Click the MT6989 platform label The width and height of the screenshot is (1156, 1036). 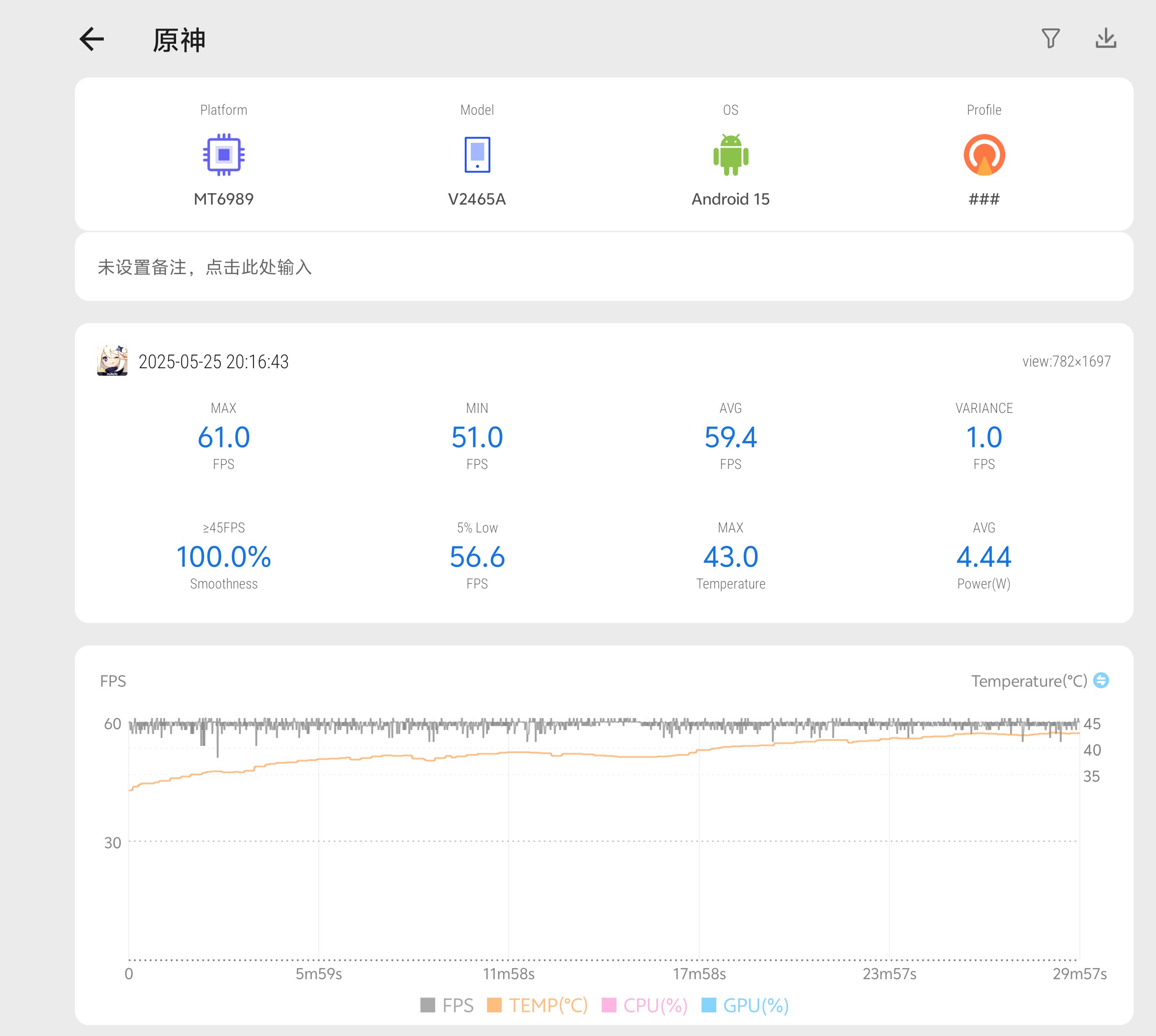pos(224,199)
